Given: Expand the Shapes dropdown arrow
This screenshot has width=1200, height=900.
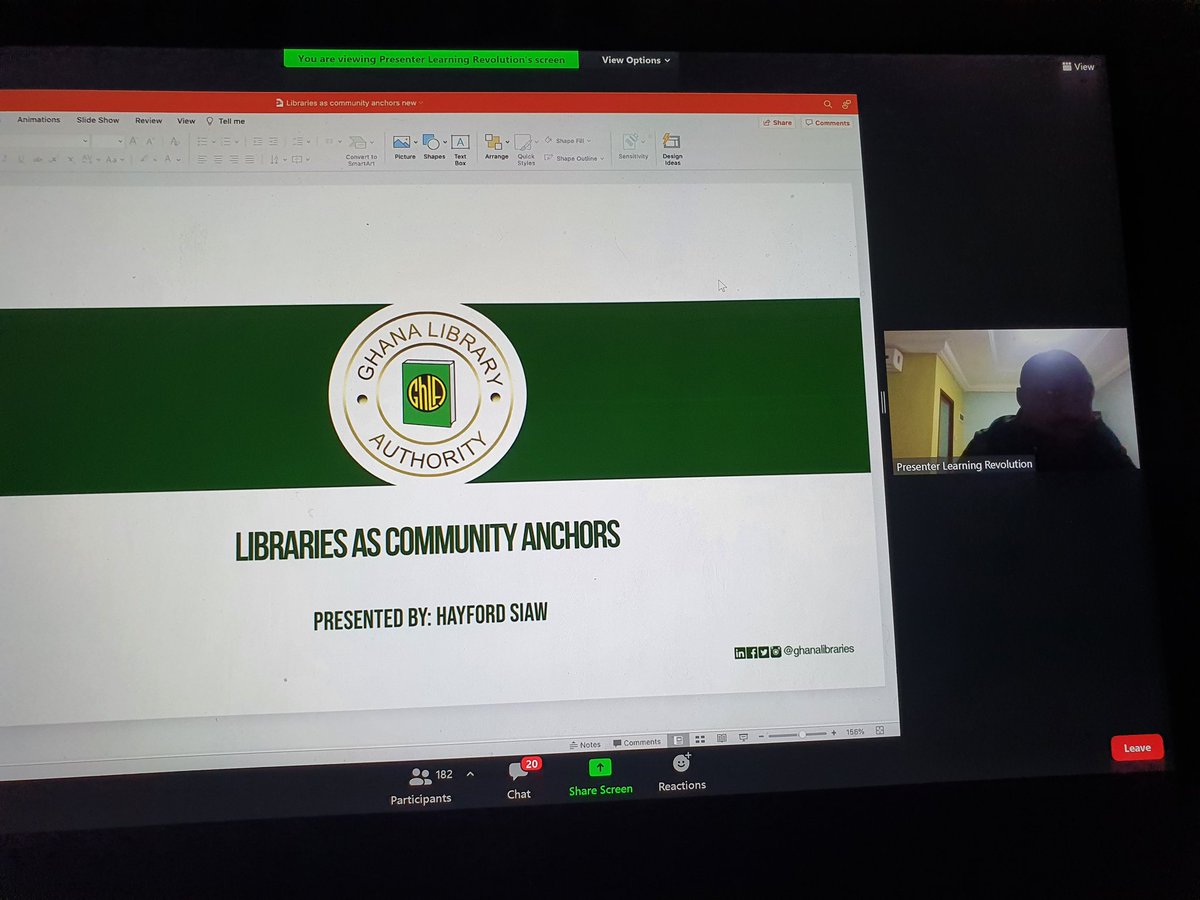Looking at the screenshot, I should (x=445, y=142).
